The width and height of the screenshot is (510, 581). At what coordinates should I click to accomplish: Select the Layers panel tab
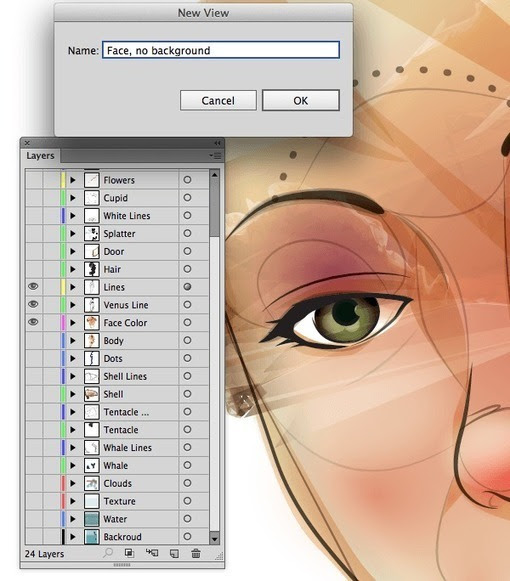tap(40, 156)
